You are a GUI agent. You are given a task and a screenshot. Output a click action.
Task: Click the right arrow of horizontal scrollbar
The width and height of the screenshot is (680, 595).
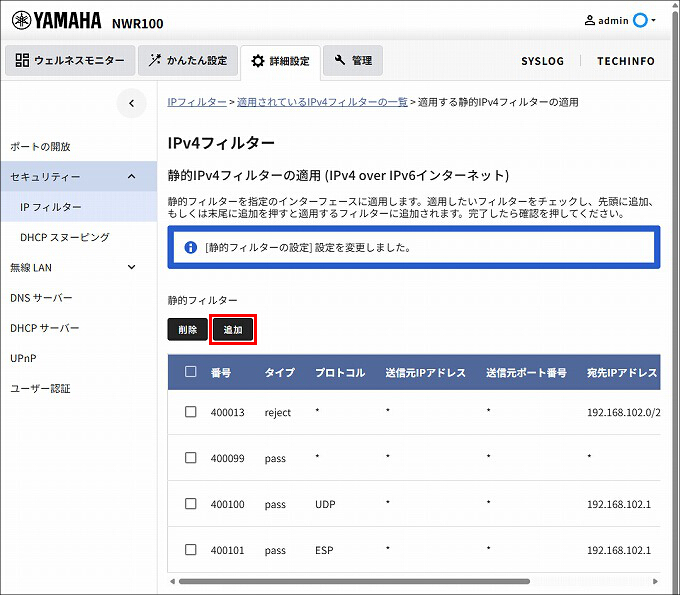[655, 581]
